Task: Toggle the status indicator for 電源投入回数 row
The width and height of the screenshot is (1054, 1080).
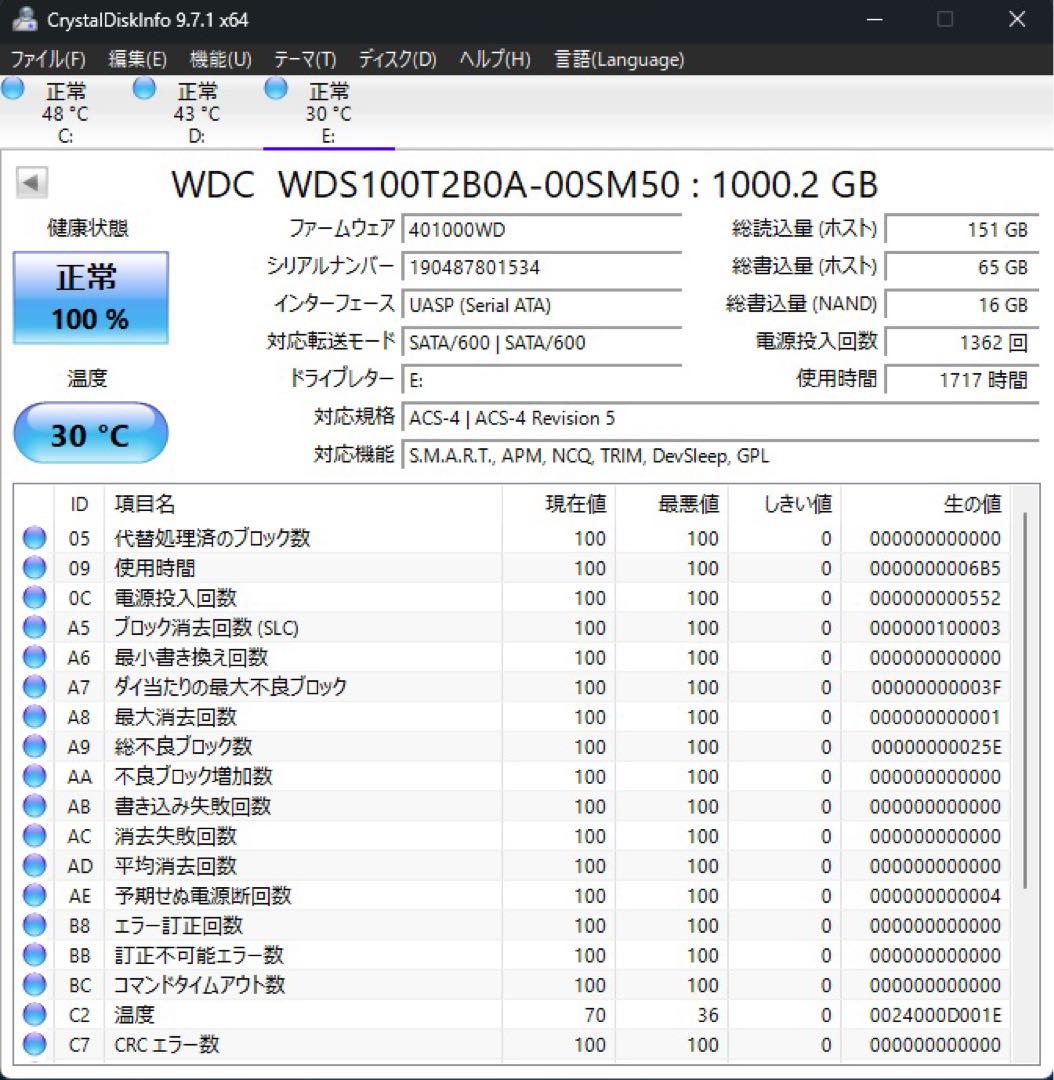Action: pos(33,597)
